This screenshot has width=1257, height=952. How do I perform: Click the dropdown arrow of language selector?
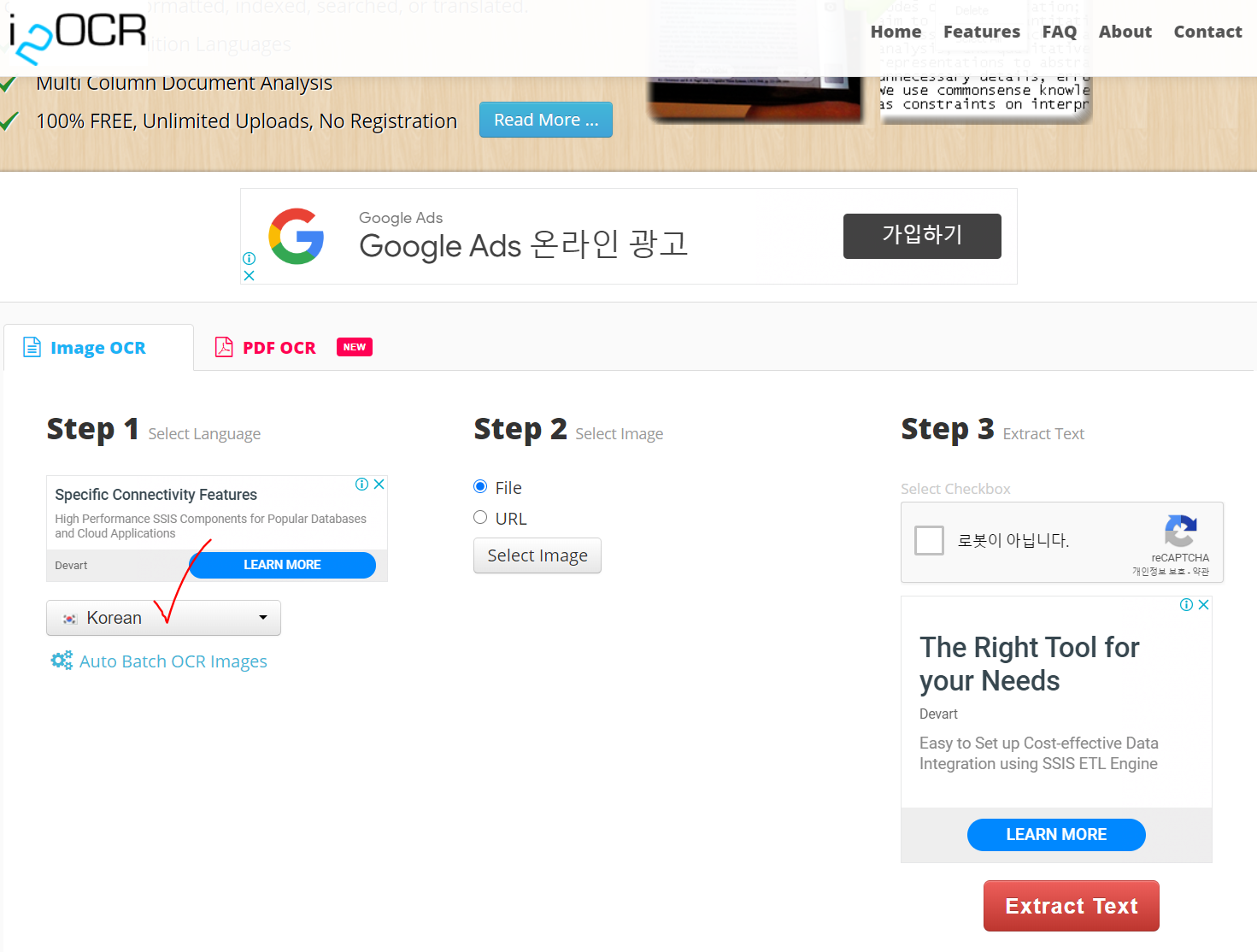[x=263, y=617]
